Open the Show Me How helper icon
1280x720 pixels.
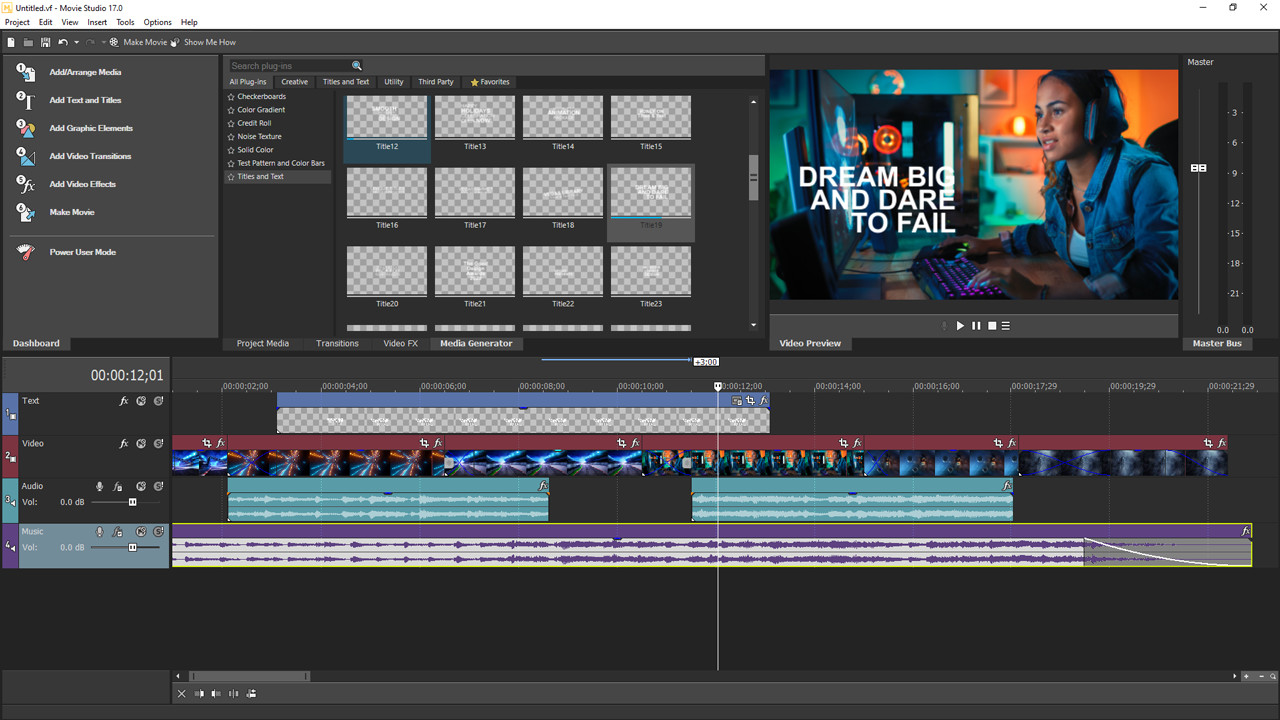[174, 43]
